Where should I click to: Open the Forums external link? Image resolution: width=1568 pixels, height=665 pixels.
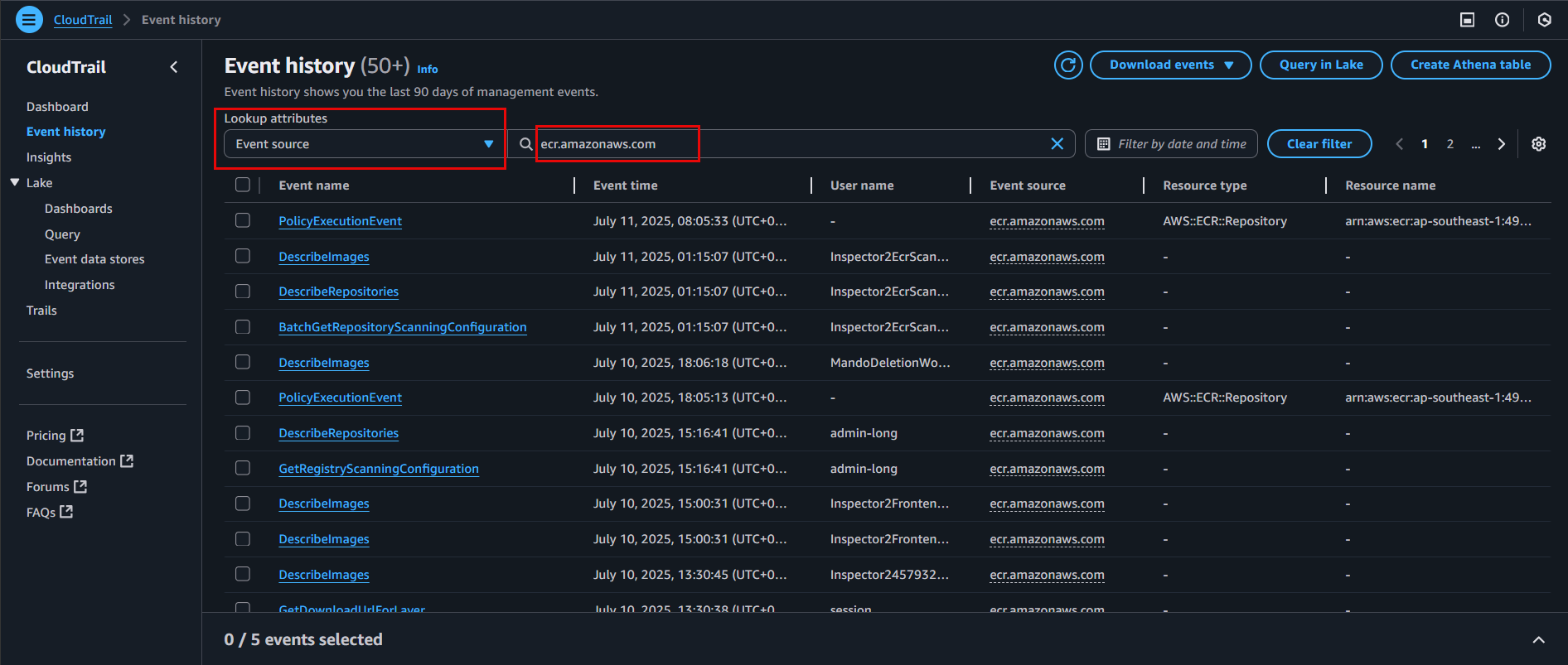coord(56,487)
